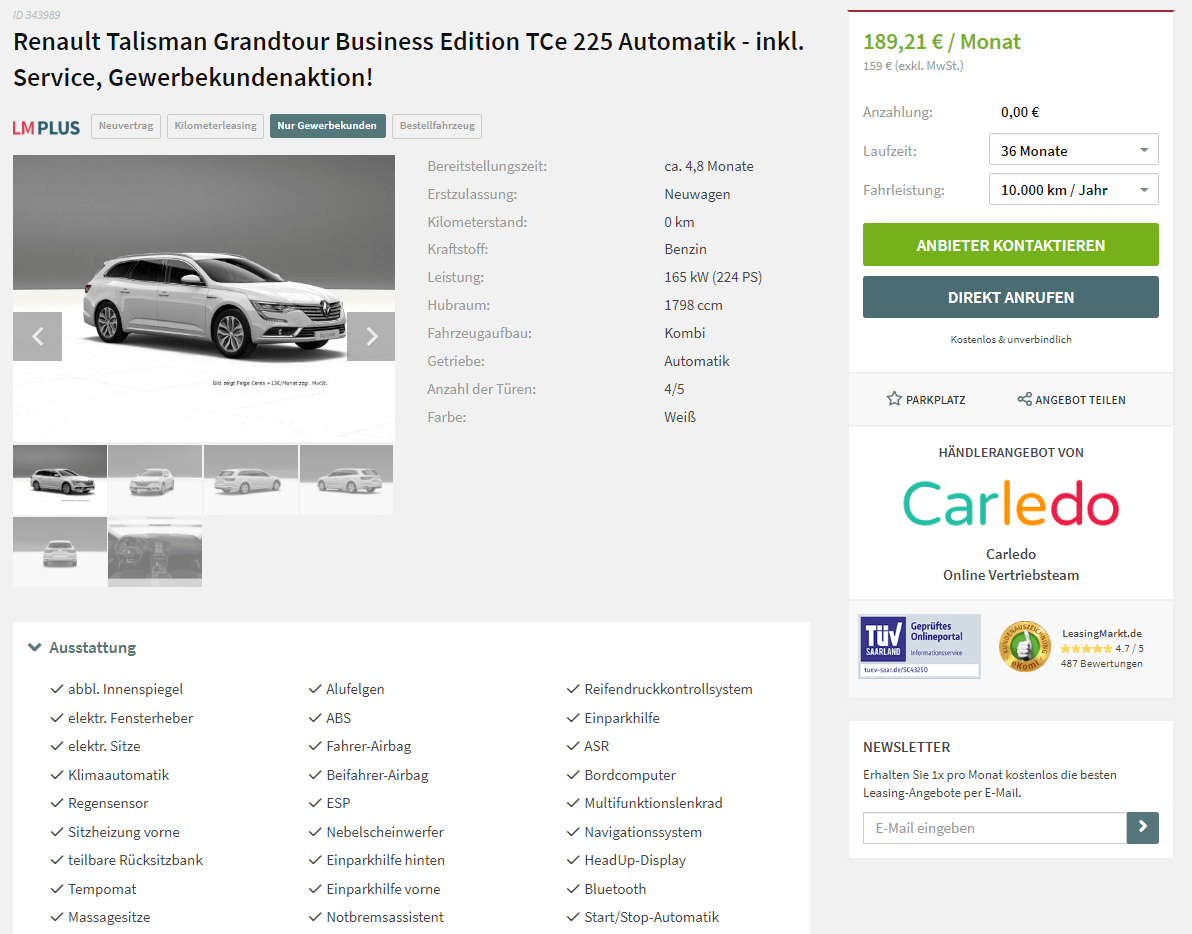The image size is (1192, 934).
Task: Click the Klimaautomatik equipment item
Action: tap(119, 775)
